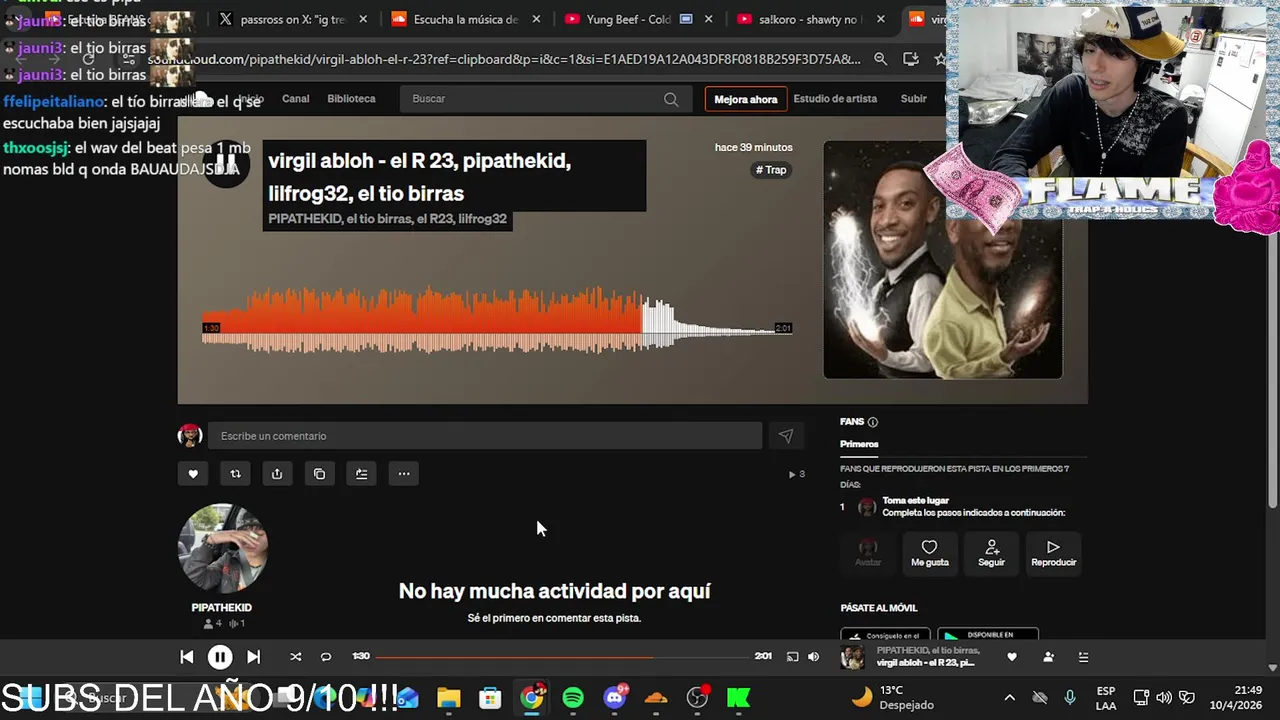Open OBS Studio from the taskbar
Screen dimensions: 1280x720
pos(698,698)
